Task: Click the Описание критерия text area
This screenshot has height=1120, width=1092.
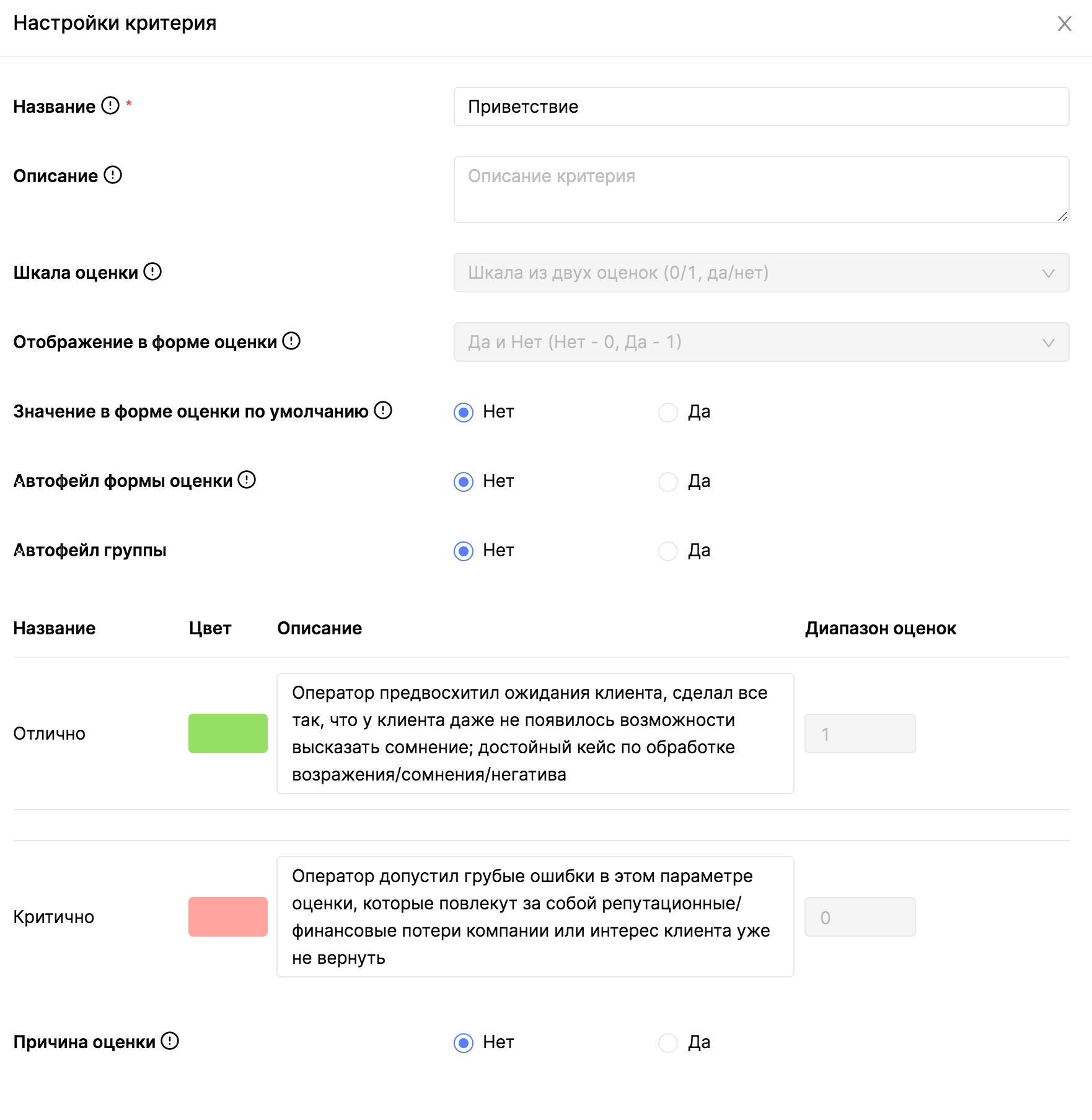Action: pos(761,190)
